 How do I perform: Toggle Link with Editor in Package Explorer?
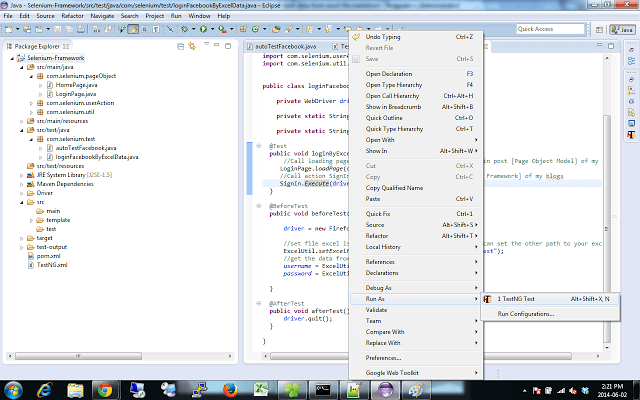click(192, 46)
